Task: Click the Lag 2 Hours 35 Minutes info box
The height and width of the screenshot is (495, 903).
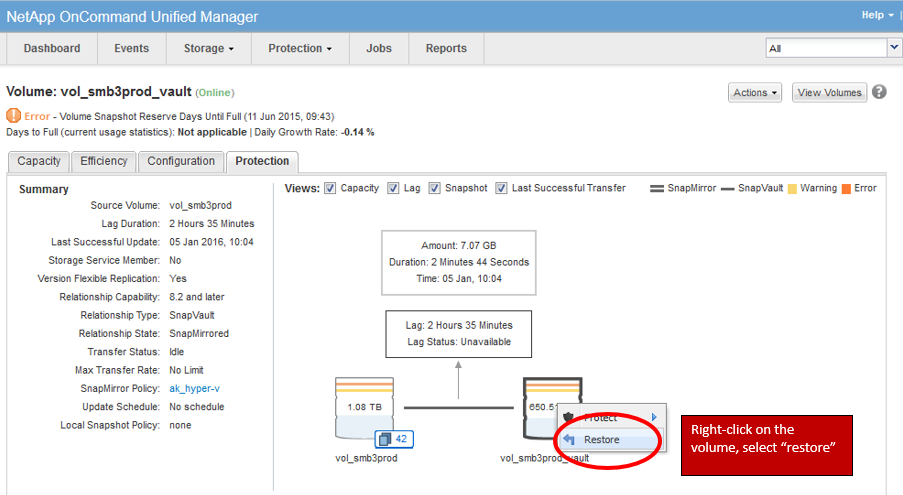Action: [x=458, y=334]
